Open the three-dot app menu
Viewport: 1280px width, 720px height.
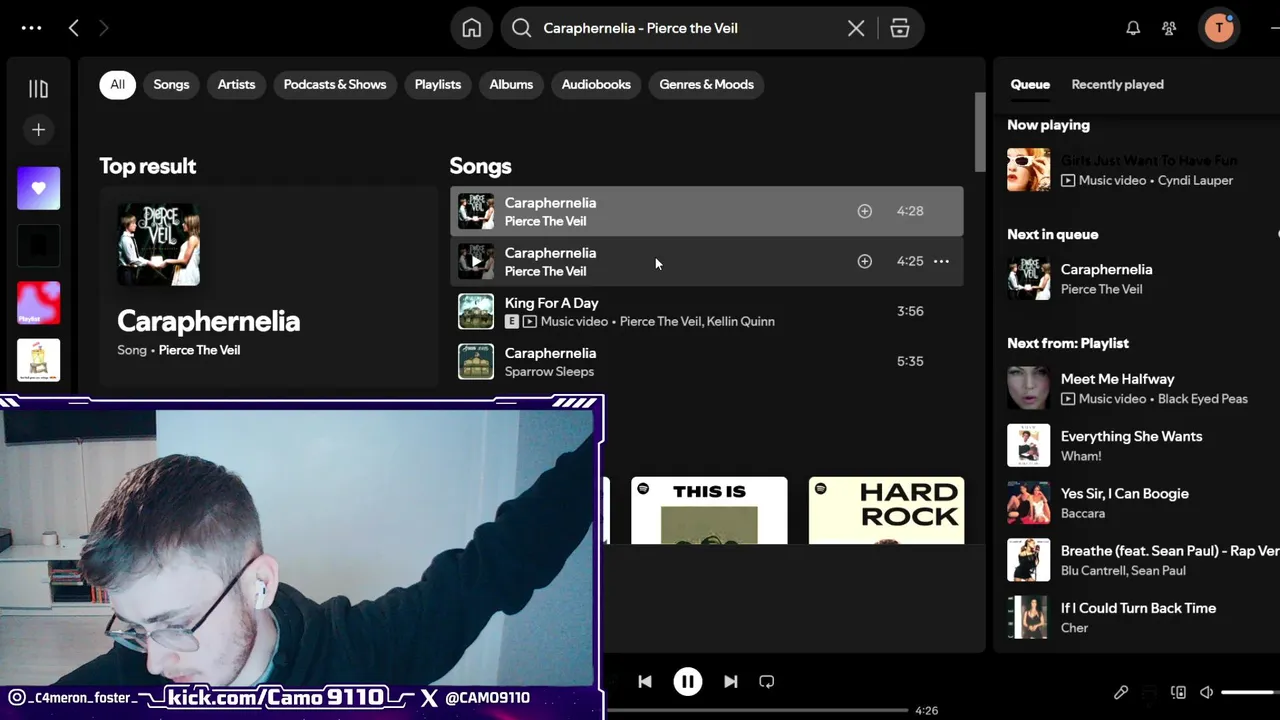click(x=31, y=28)
